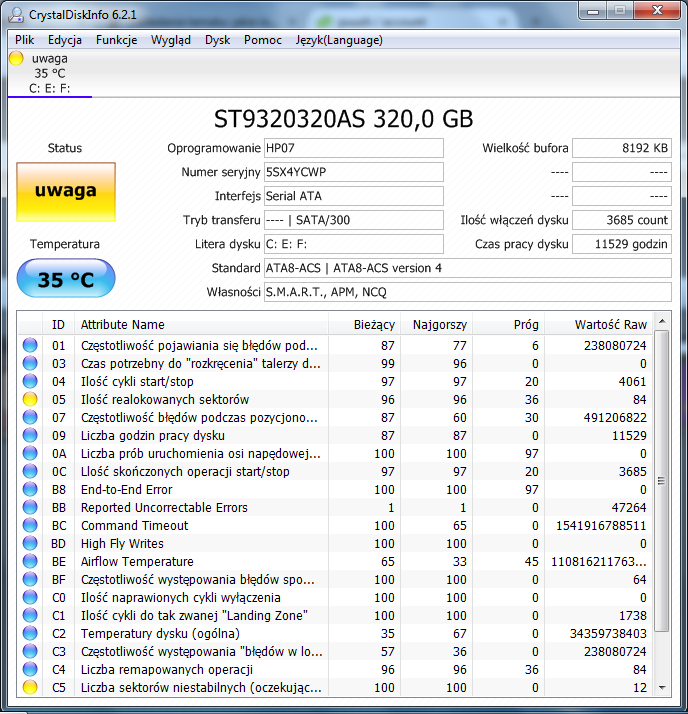The width and height of the screenshot is (688, 714).
Task: Click the Najgorszy column header
Action: 436,325
